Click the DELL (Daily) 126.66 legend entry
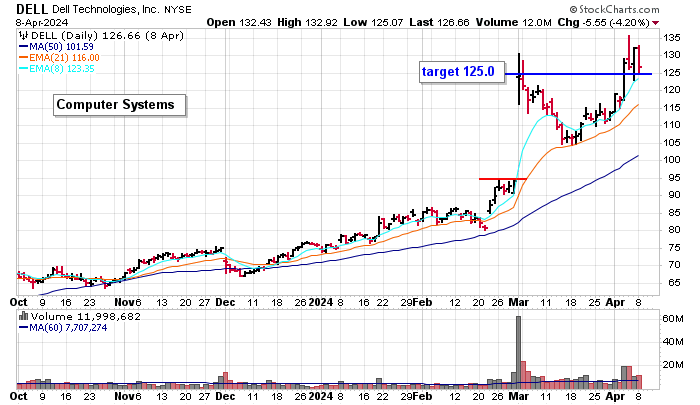The image size is (700, 405). tap(107, 36)
